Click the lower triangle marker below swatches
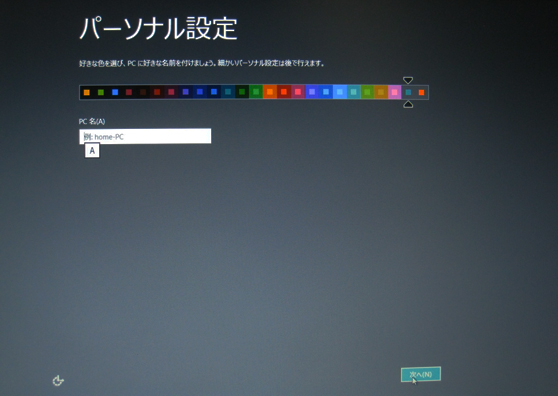Screen dimensions: 558x396 click(x=408, y=104)
